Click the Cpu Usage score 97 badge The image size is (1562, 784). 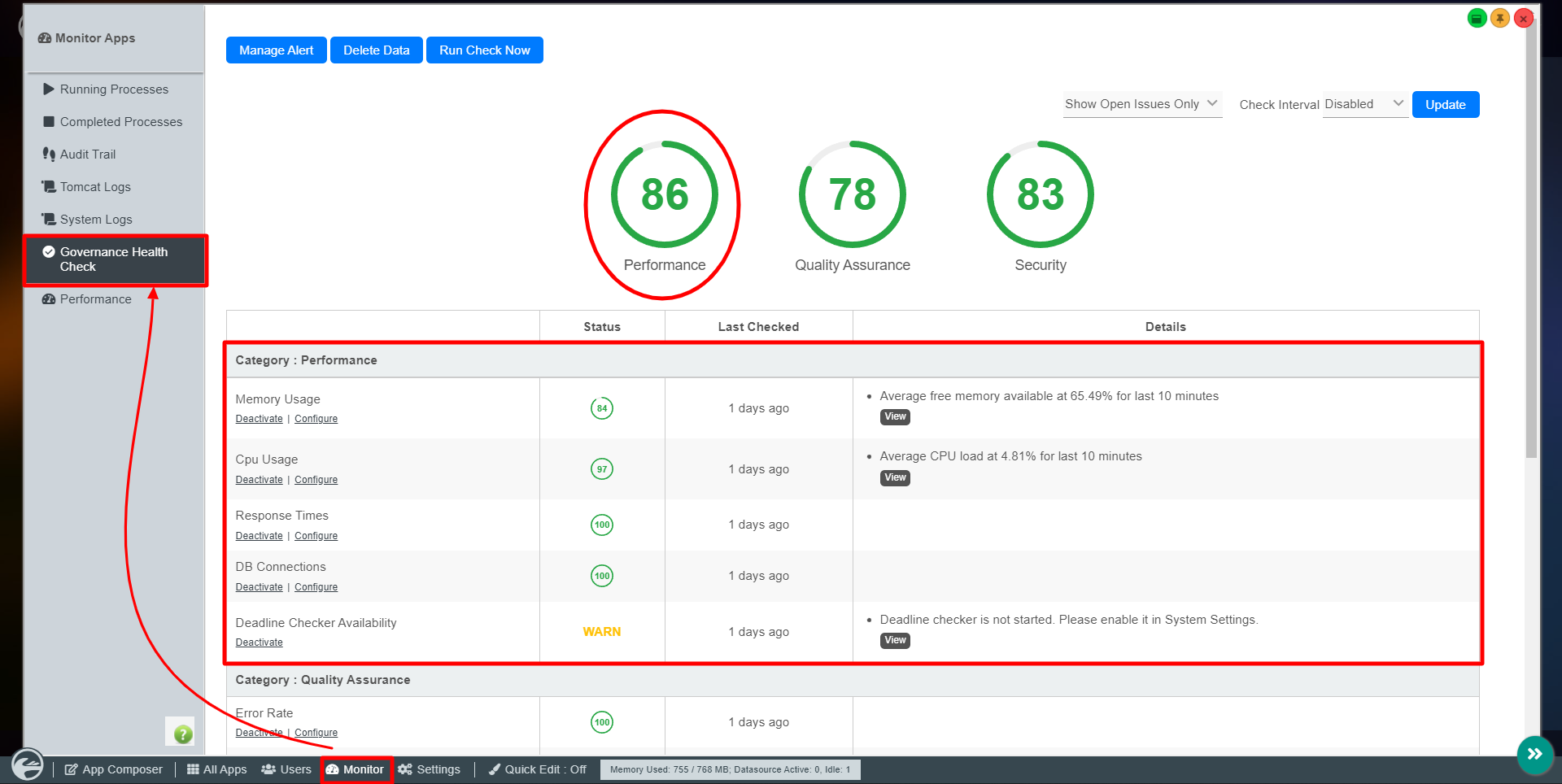coord(601,469)
